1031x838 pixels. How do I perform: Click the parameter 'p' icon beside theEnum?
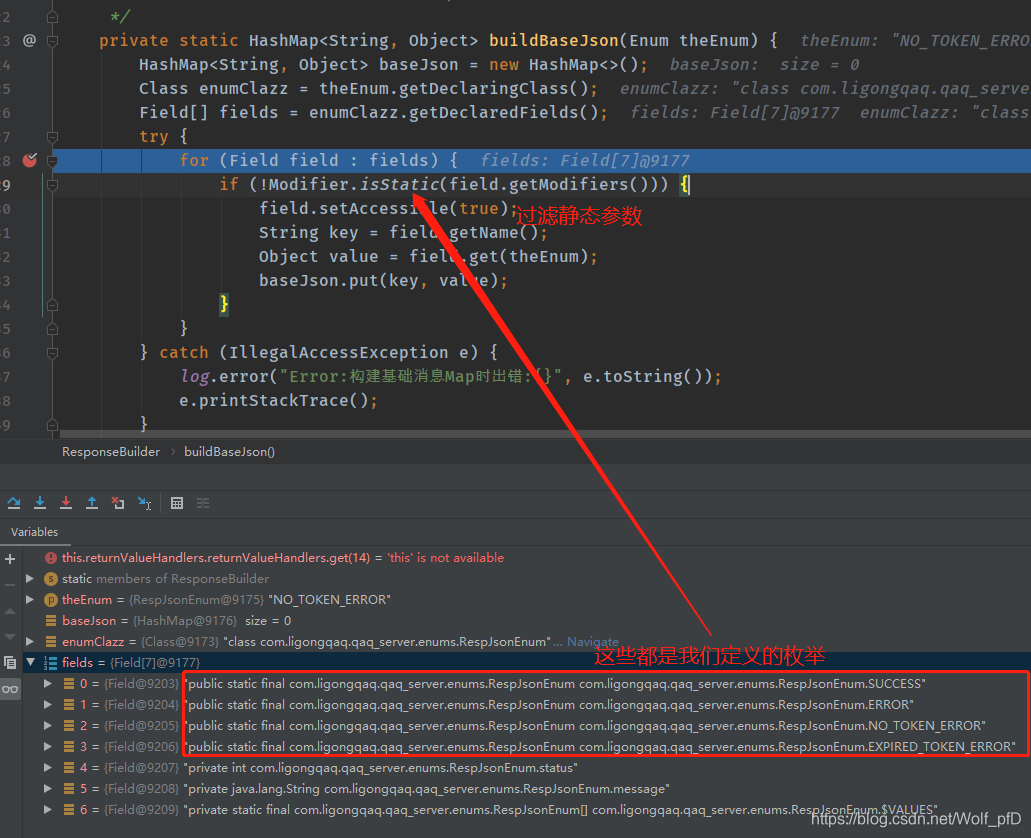[51, 600]
